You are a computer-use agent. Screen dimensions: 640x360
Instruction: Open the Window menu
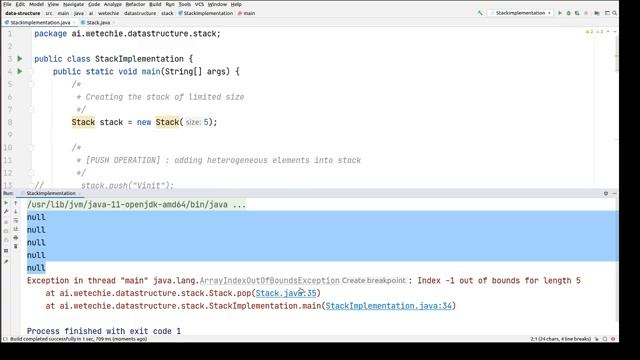click(217, 4)
